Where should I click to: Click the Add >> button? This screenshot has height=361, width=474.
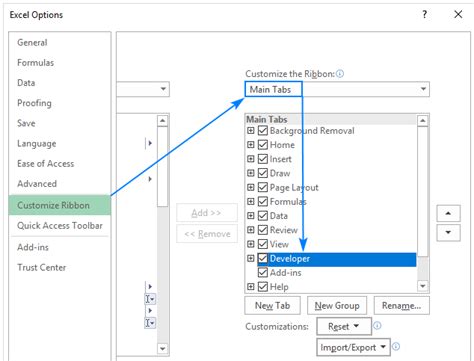tap(207, 213)
